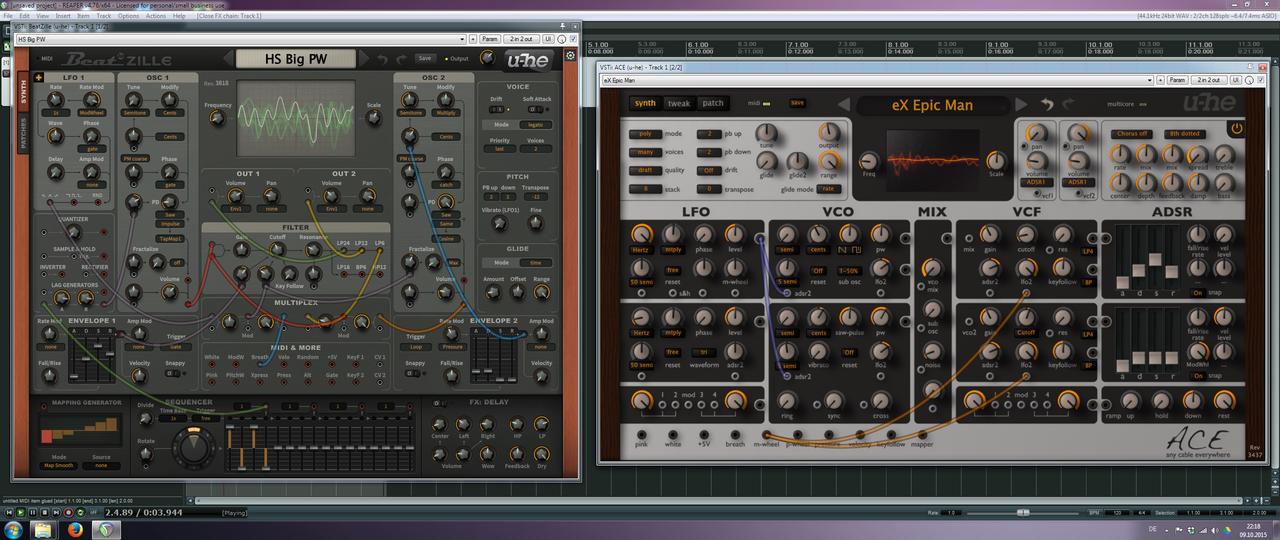Click the u-he logo in BeatZille
Screen dimensions: 1280x540
point(530,60)
